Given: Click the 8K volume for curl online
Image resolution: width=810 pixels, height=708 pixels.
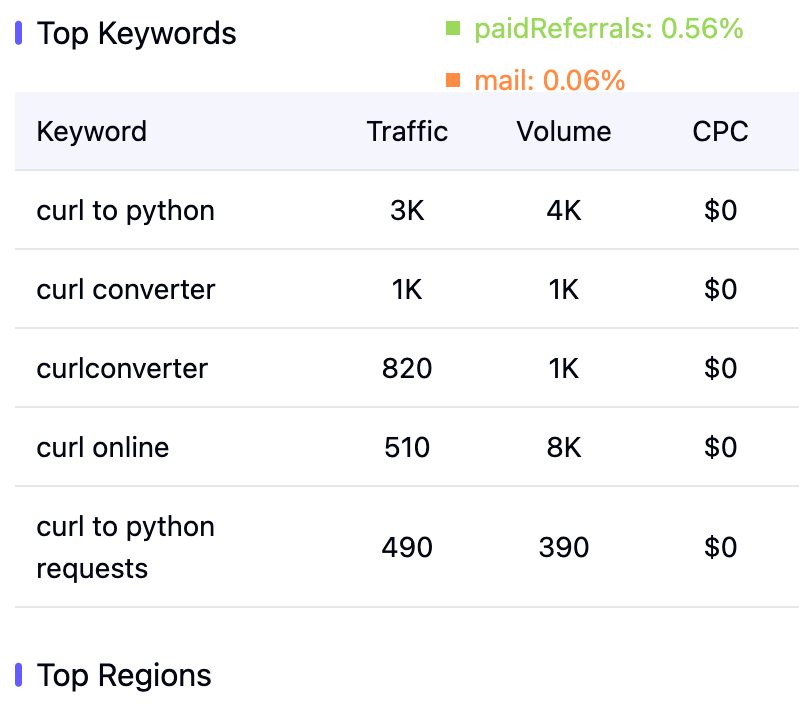Looking at the screenshot, I should [x=564, y=447].
